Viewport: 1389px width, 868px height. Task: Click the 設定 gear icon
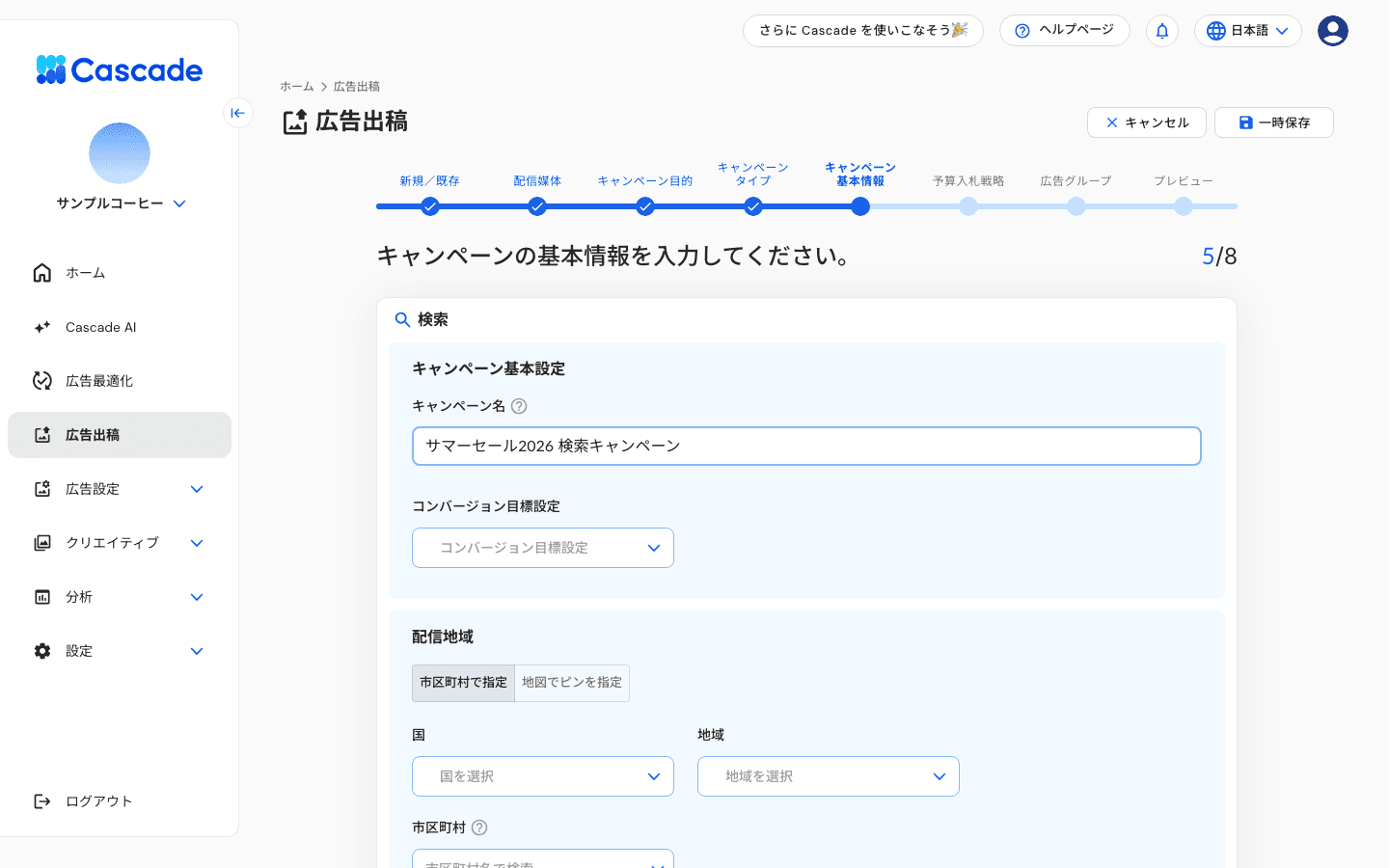(42, 651)
